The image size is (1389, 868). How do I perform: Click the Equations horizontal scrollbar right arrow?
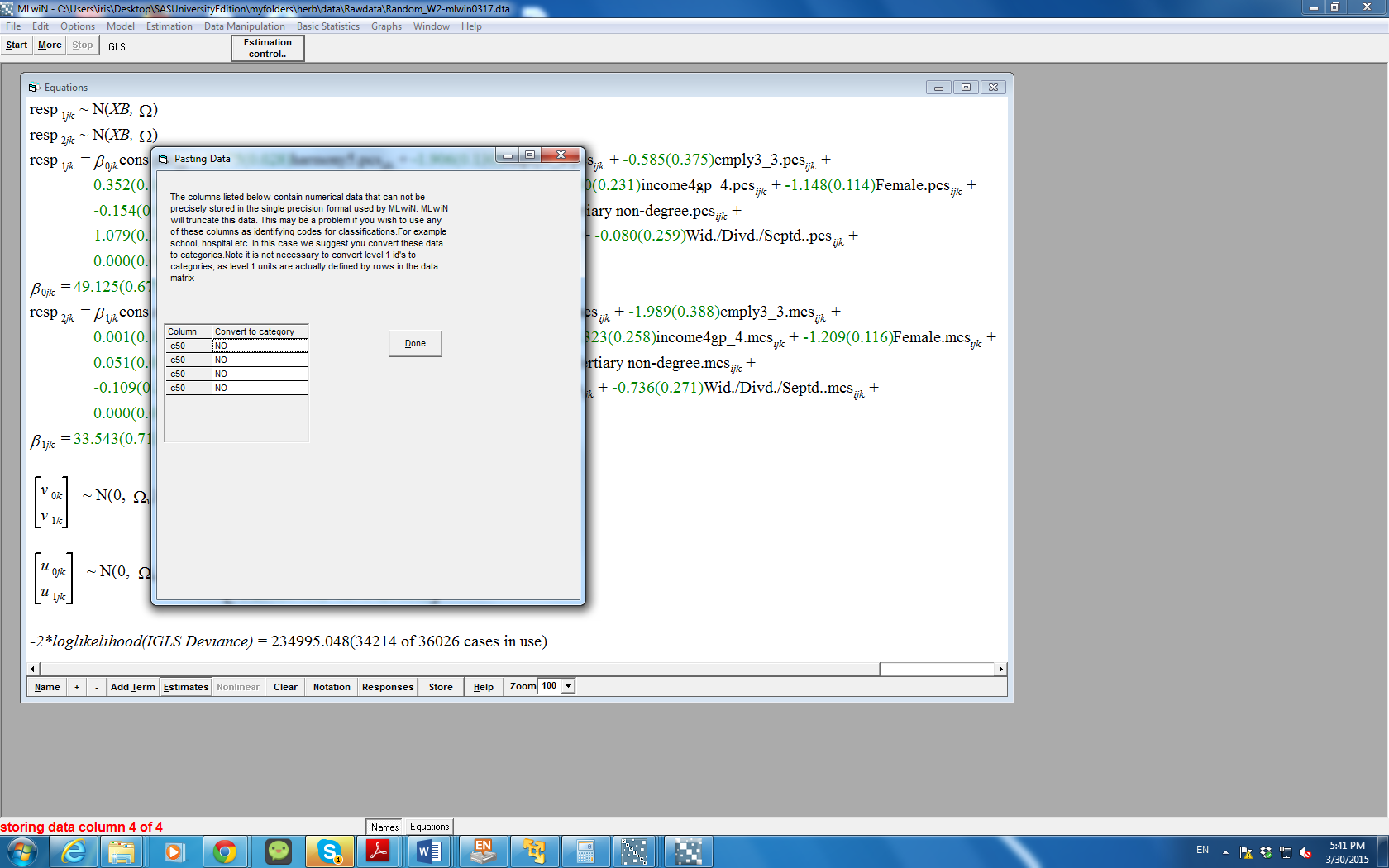[1000, 669]
